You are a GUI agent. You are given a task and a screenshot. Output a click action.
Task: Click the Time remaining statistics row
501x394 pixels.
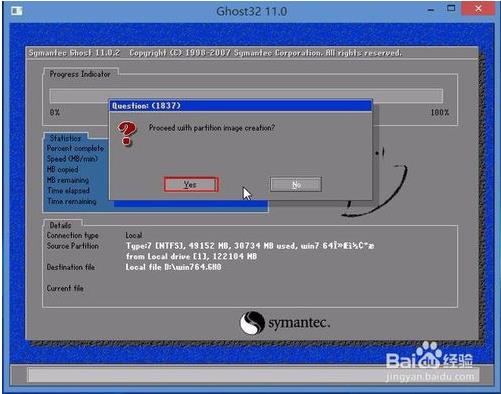72,201
